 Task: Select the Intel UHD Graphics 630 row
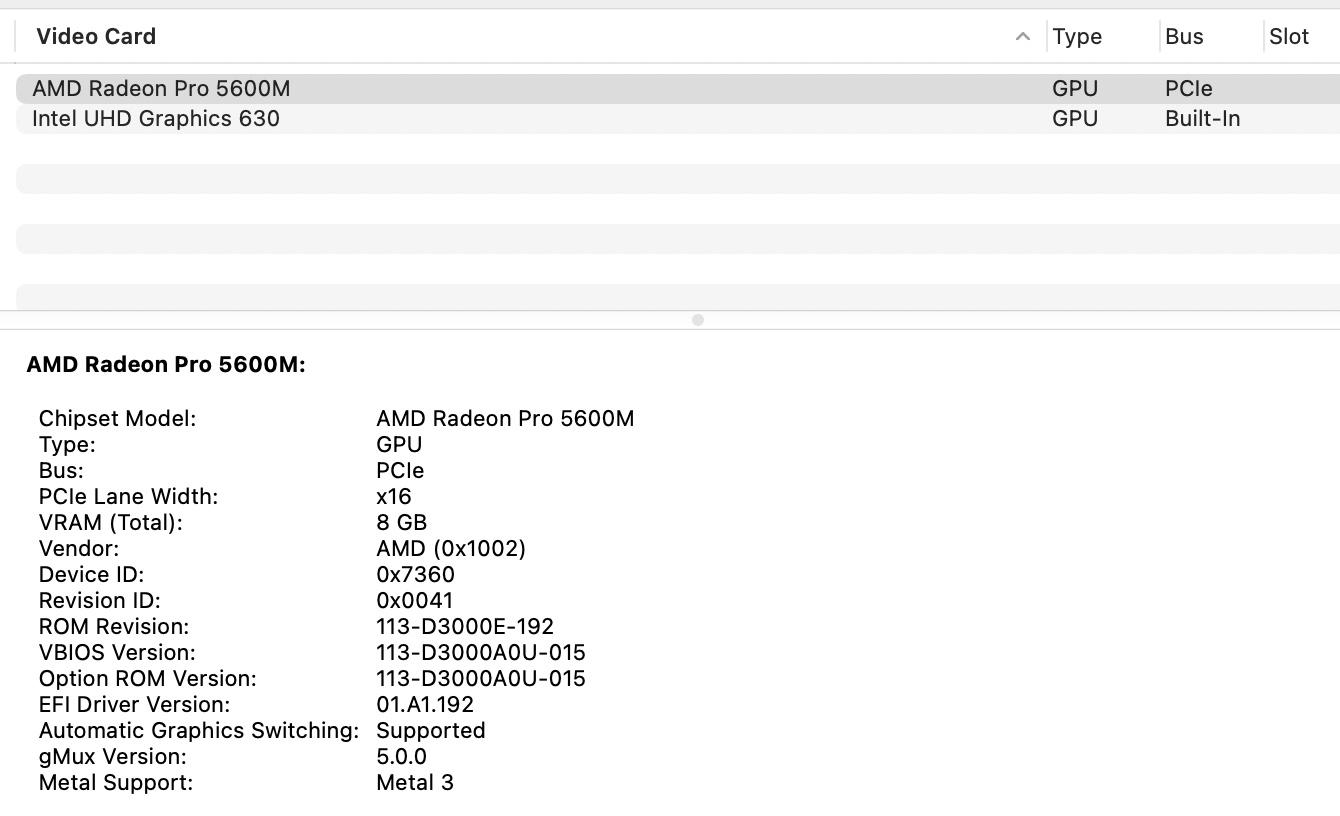point(156,119)
